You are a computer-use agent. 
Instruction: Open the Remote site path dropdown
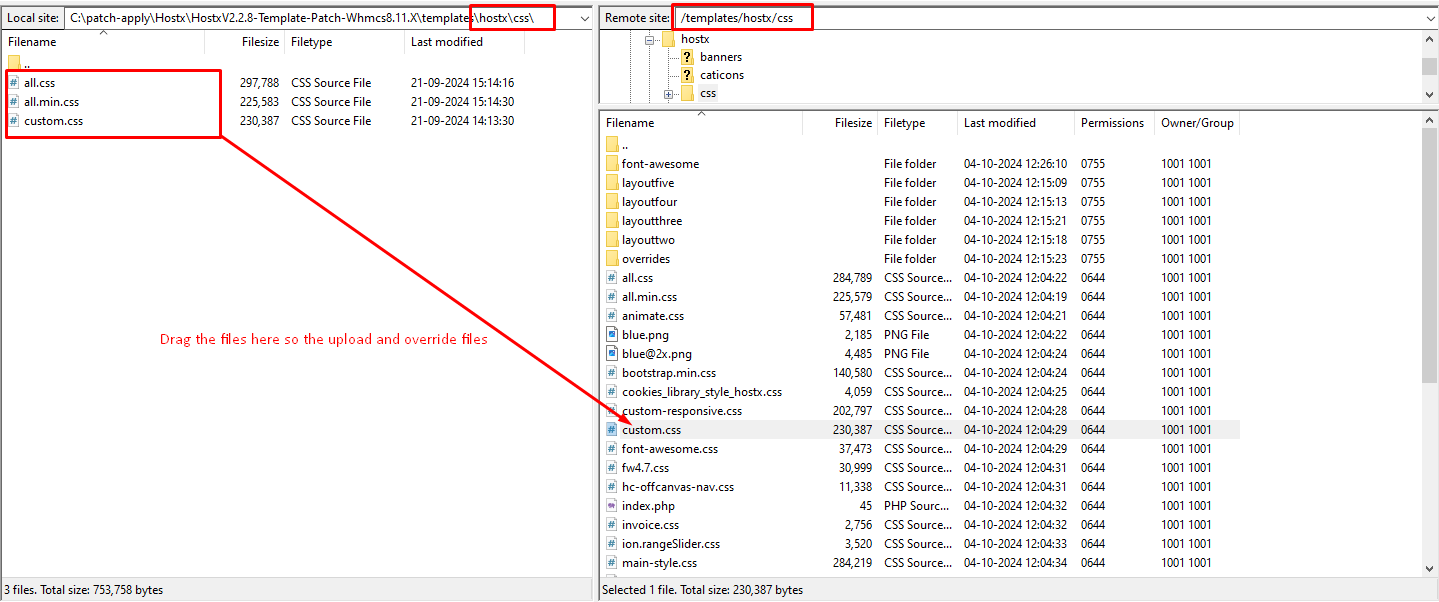tap(1429, 18)
